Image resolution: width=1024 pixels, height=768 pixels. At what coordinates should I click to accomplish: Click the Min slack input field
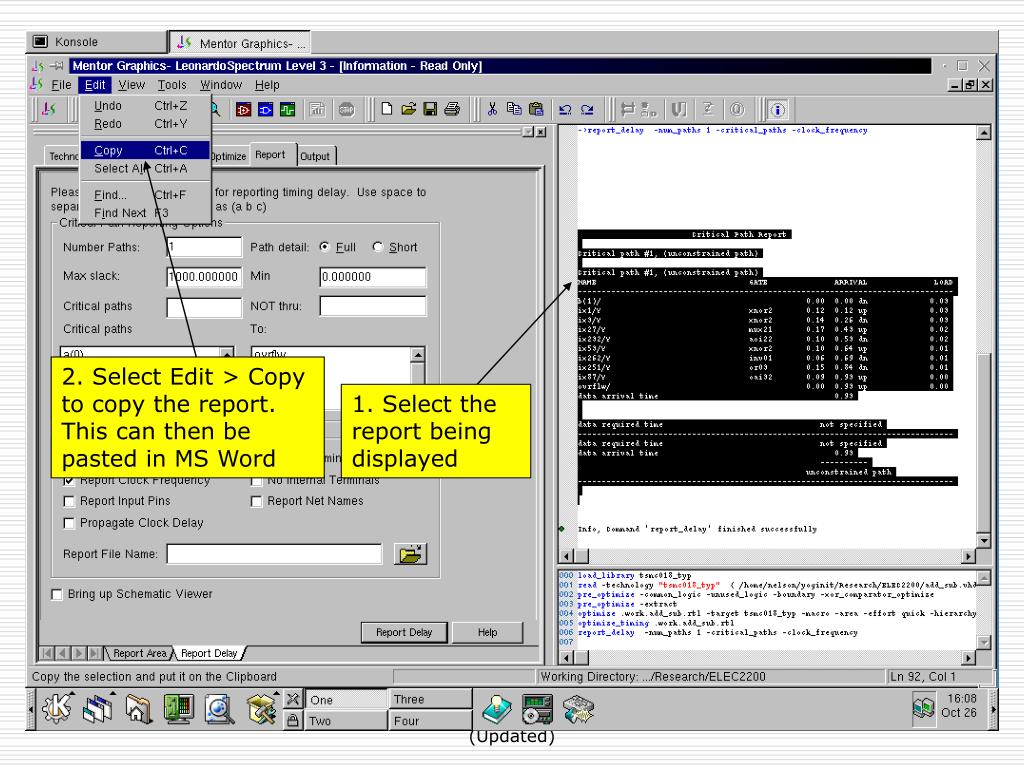coord(373,277)
